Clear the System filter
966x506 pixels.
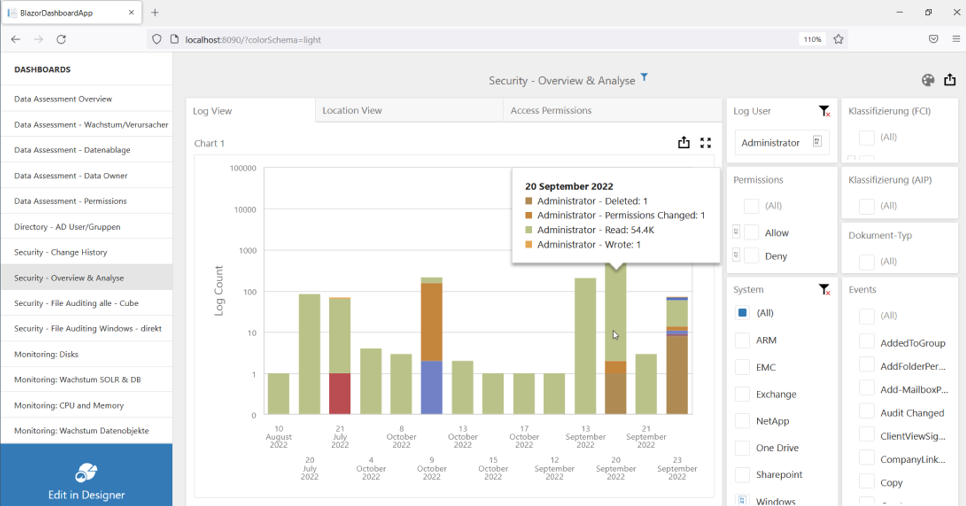point(824,290)
